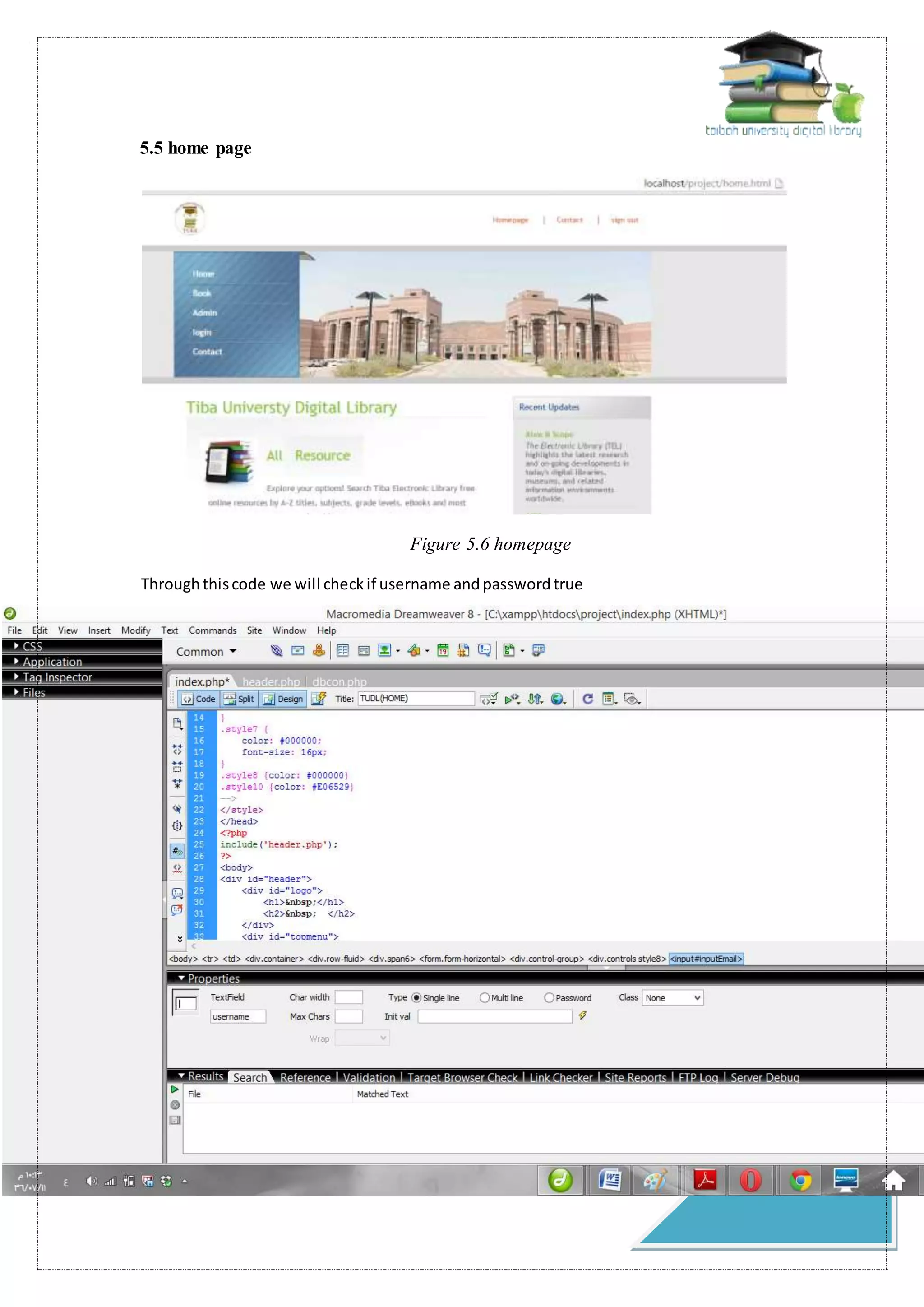Select the Single line type radio button
The image size is (924, 1307).
coord(416,998)
